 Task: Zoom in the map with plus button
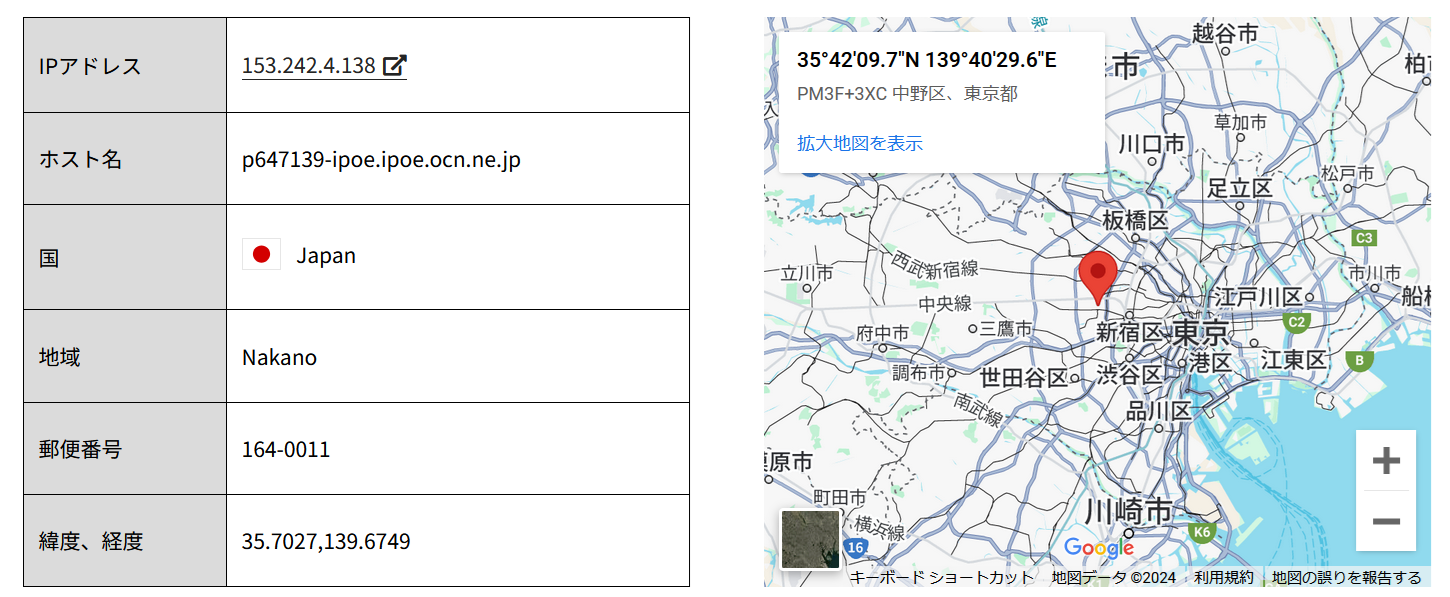click(1386, 461)
